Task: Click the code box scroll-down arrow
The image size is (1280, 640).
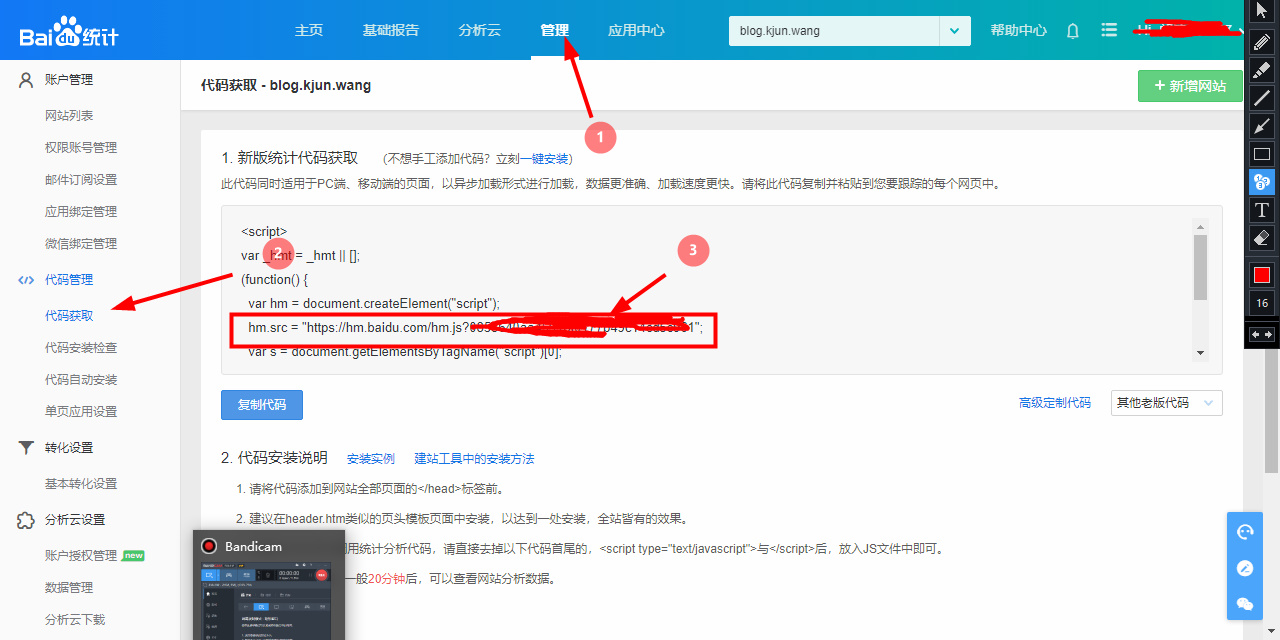Action: click(x=1200, y=352)
